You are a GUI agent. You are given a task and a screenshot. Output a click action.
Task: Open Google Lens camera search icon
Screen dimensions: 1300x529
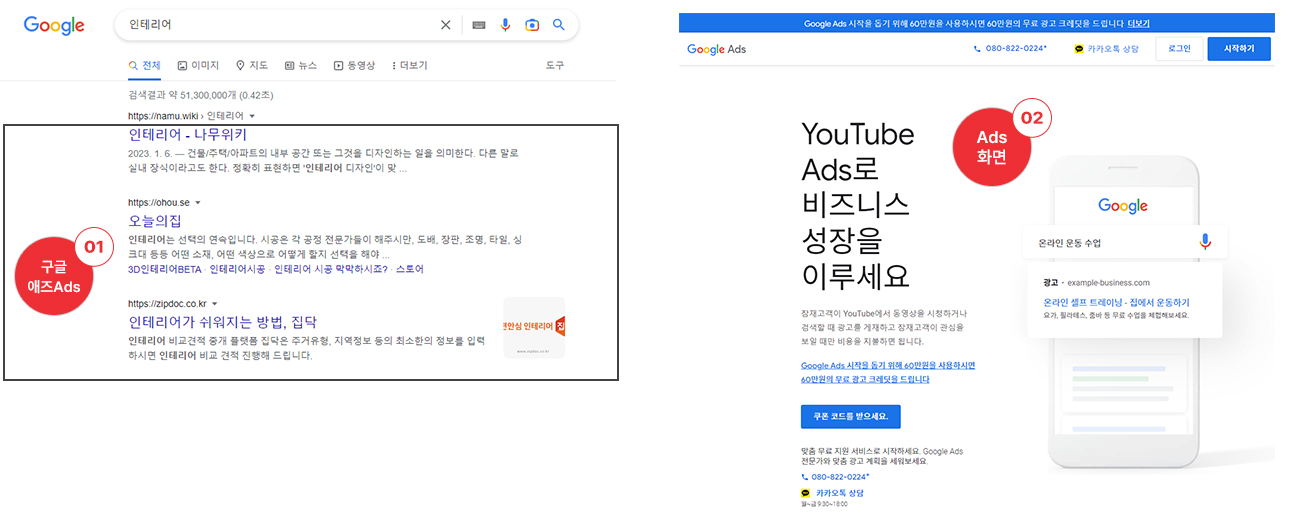(532, 25)
